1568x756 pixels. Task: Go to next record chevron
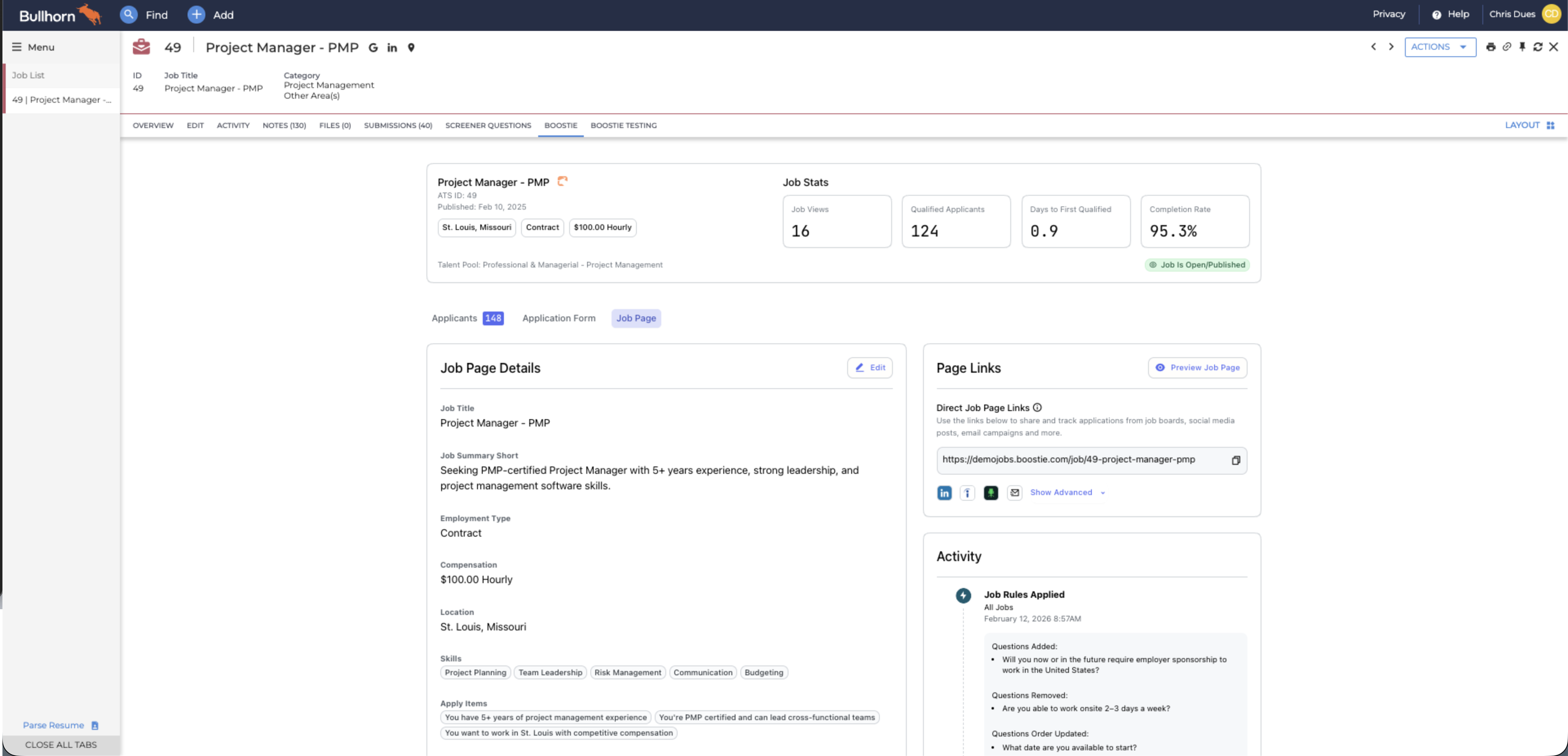pos(1391,47)
